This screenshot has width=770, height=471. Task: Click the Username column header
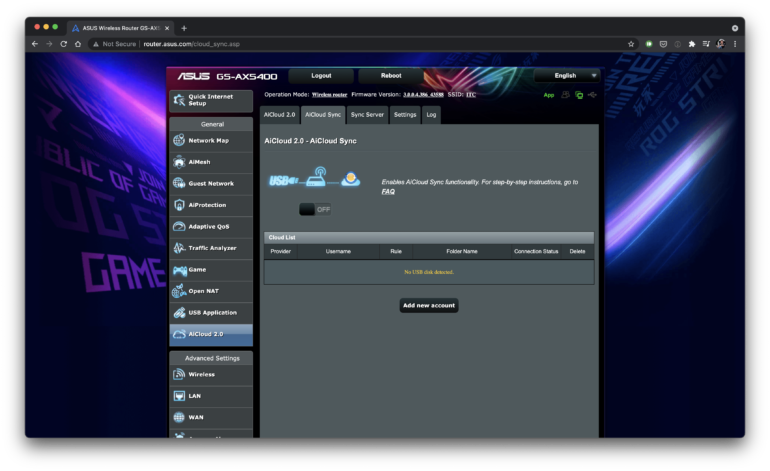pyautogui.click(x=338, y=251)
